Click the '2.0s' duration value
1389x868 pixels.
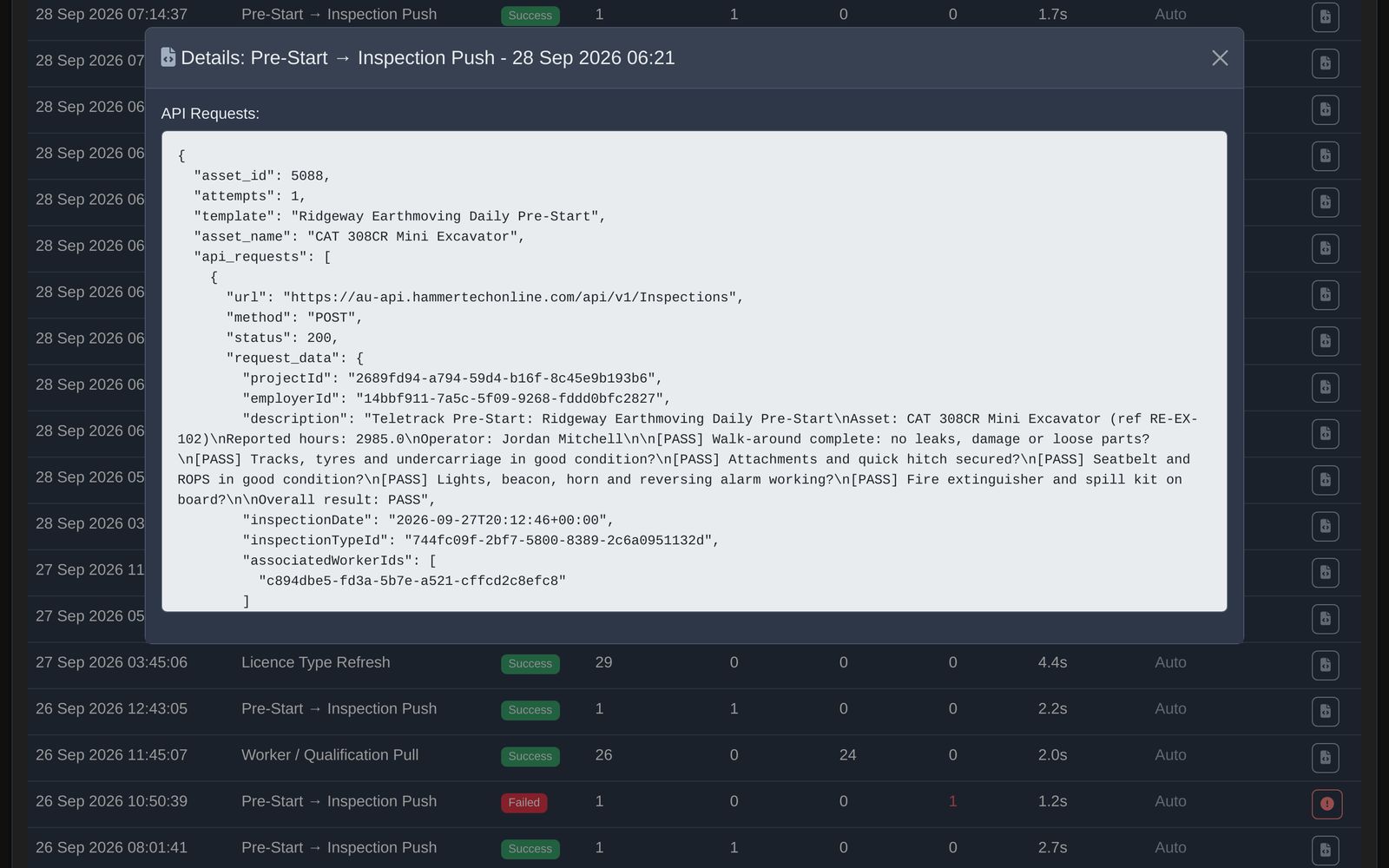[1052, 755]
